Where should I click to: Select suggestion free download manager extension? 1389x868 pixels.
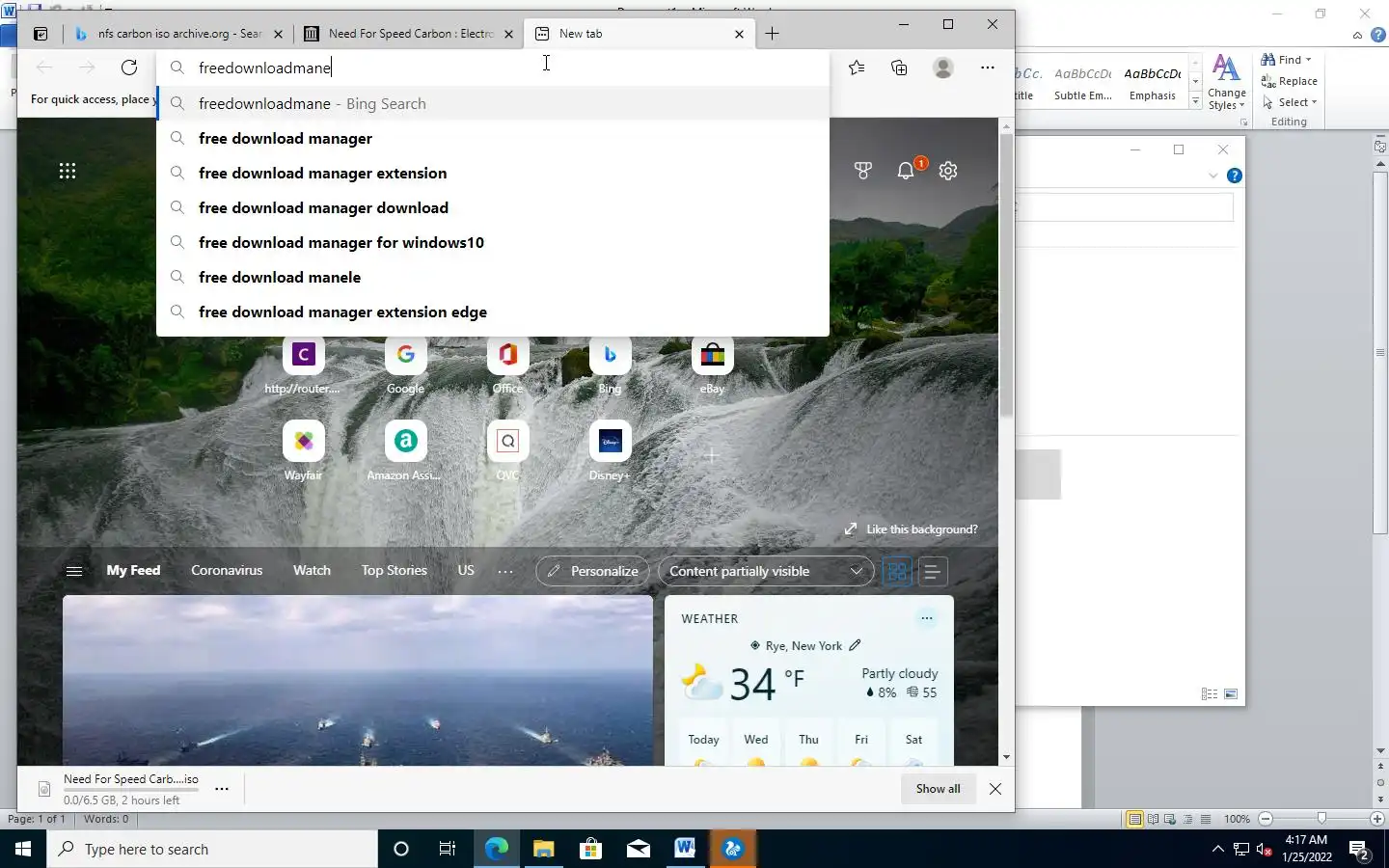coord(493,174)
